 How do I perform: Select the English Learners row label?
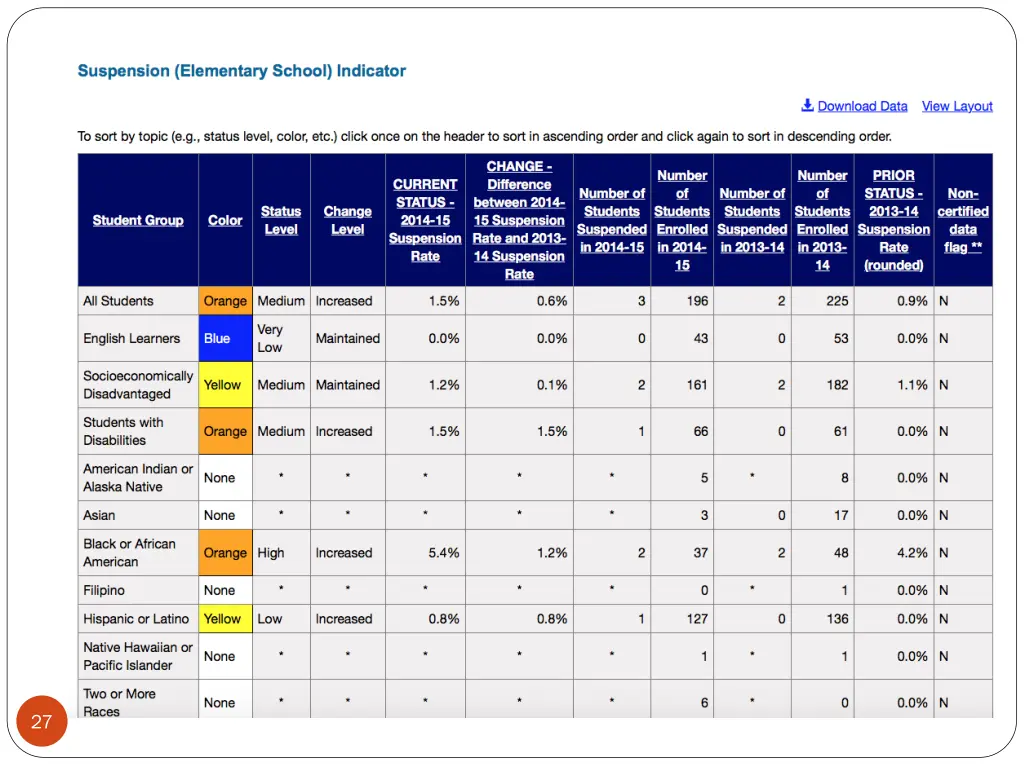[x=131, y=338]
